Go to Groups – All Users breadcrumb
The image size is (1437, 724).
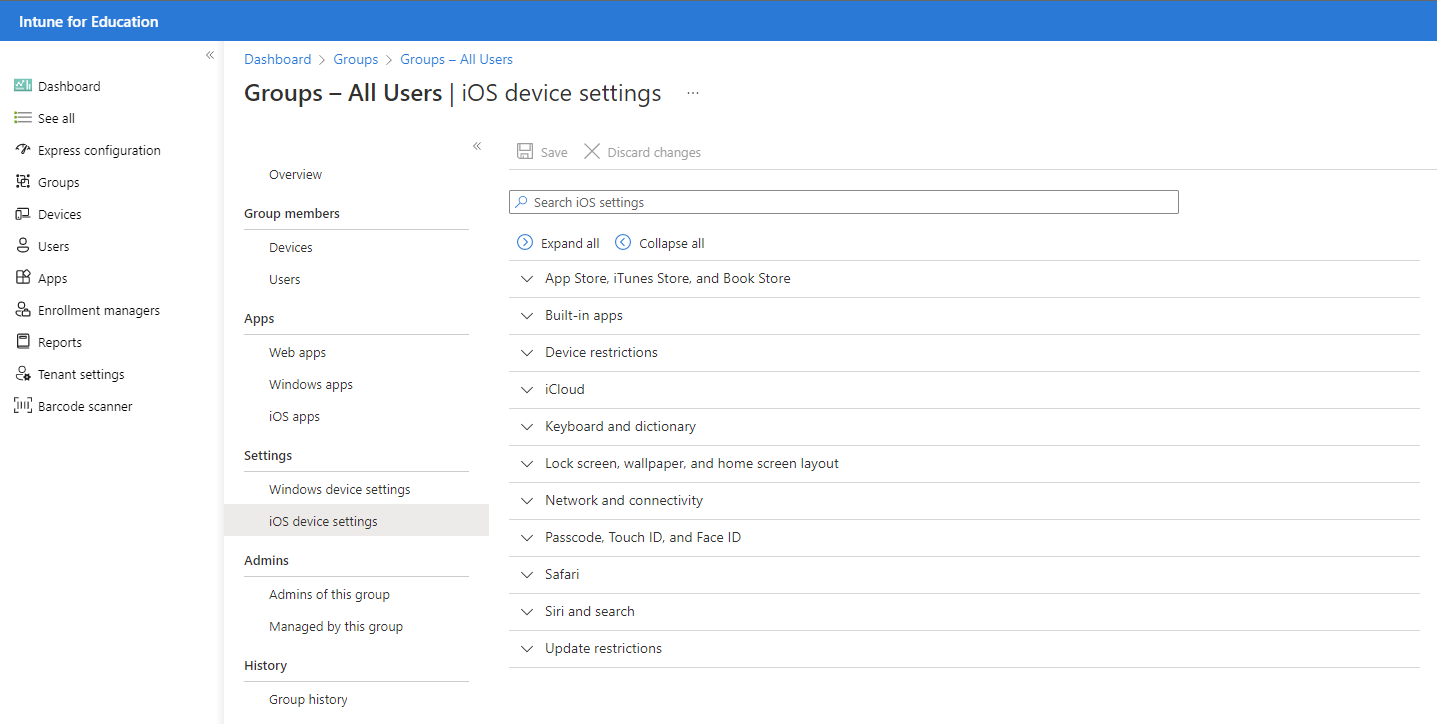[x=456, y=59]
